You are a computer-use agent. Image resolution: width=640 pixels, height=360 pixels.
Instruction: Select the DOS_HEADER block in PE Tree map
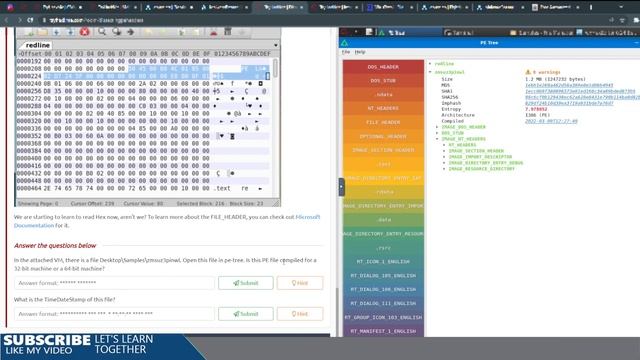[383, 67]
